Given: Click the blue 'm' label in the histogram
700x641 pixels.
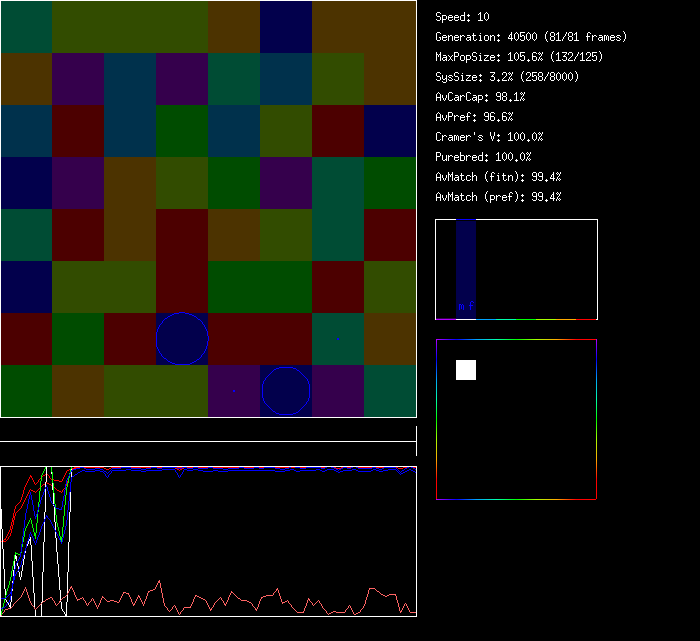Looking at the screenshot, I should [461, 307].
